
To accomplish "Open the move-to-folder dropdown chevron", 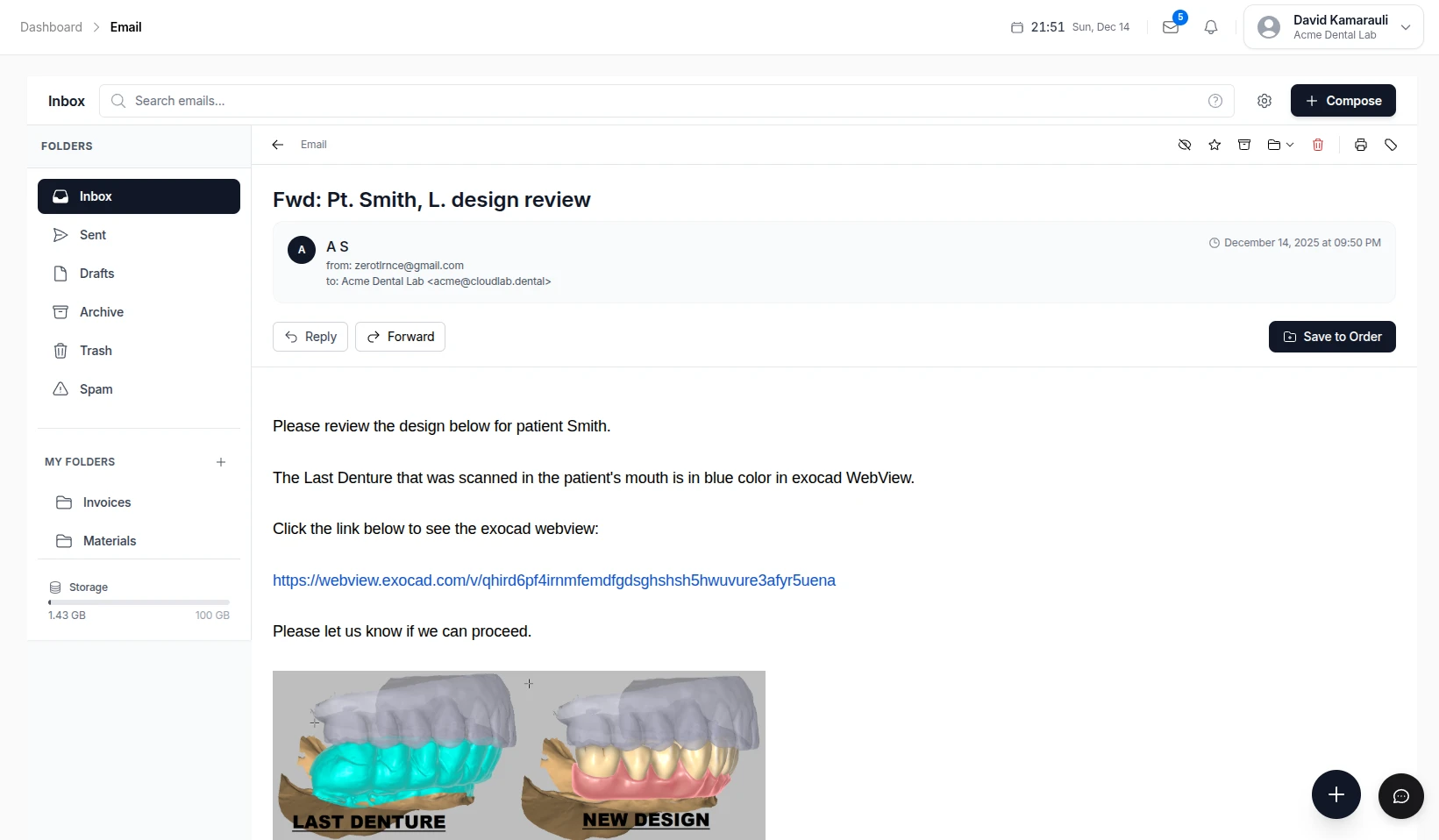I will [x=1289, y=145].
